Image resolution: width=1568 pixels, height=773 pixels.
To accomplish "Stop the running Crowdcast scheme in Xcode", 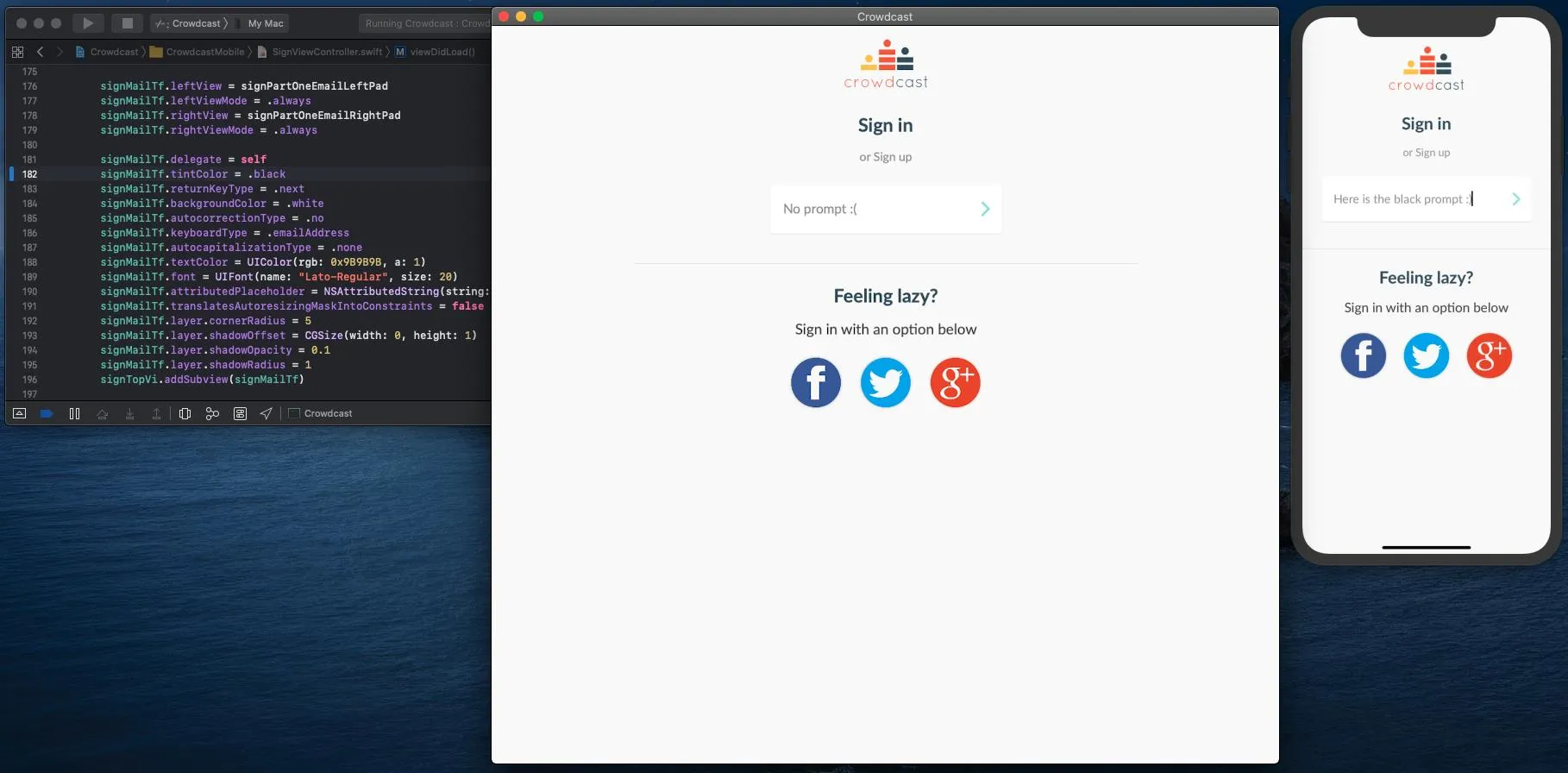I will (127, 23).
